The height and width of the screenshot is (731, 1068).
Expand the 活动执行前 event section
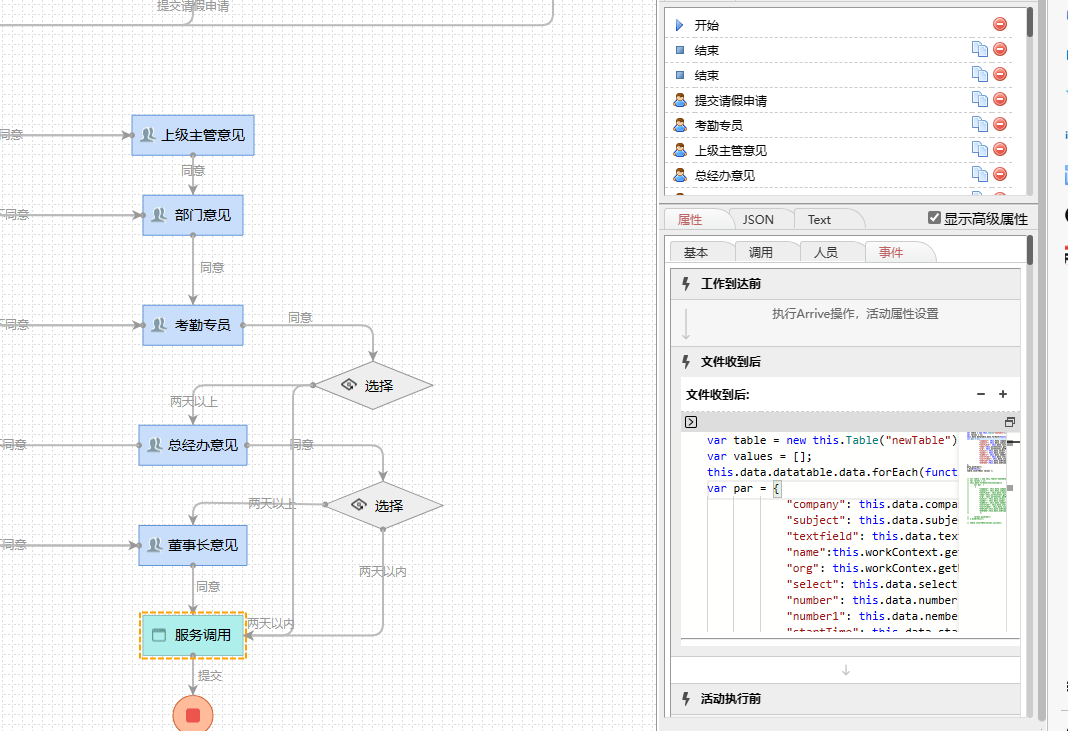pyautogui.click(x=845, y=698)
